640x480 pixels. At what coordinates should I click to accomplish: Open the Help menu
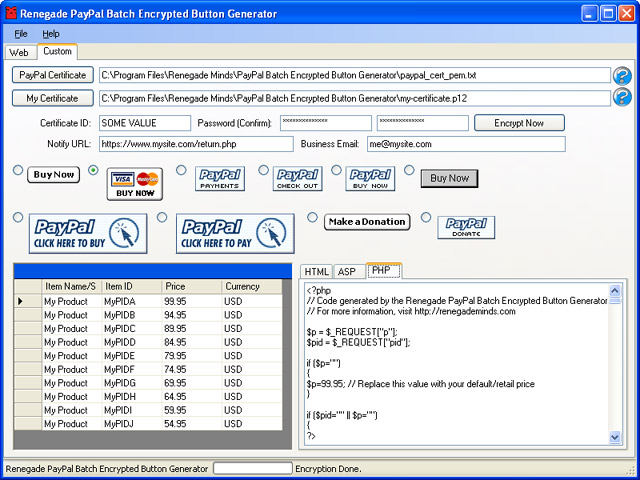[51, 34]
